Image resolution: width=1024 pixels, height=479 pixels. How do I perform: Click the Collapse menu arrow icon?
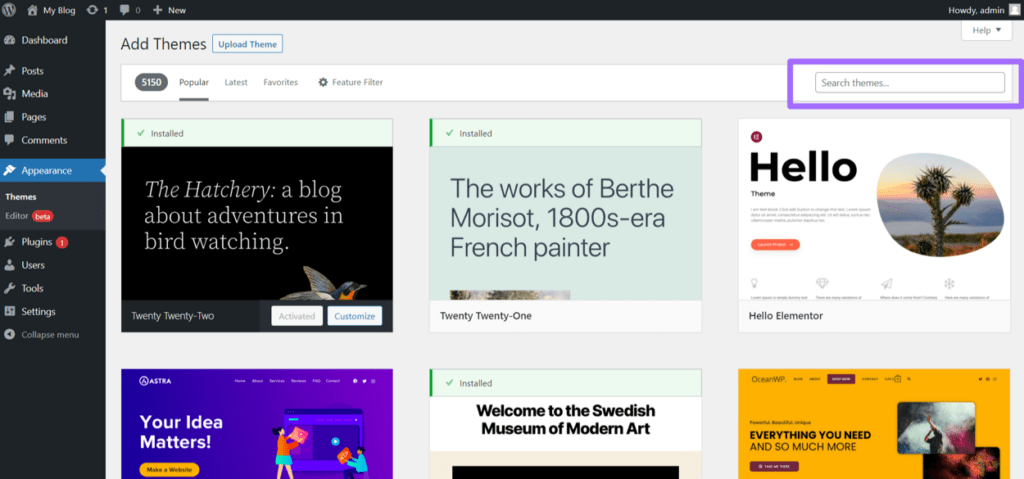coord(9,335)
